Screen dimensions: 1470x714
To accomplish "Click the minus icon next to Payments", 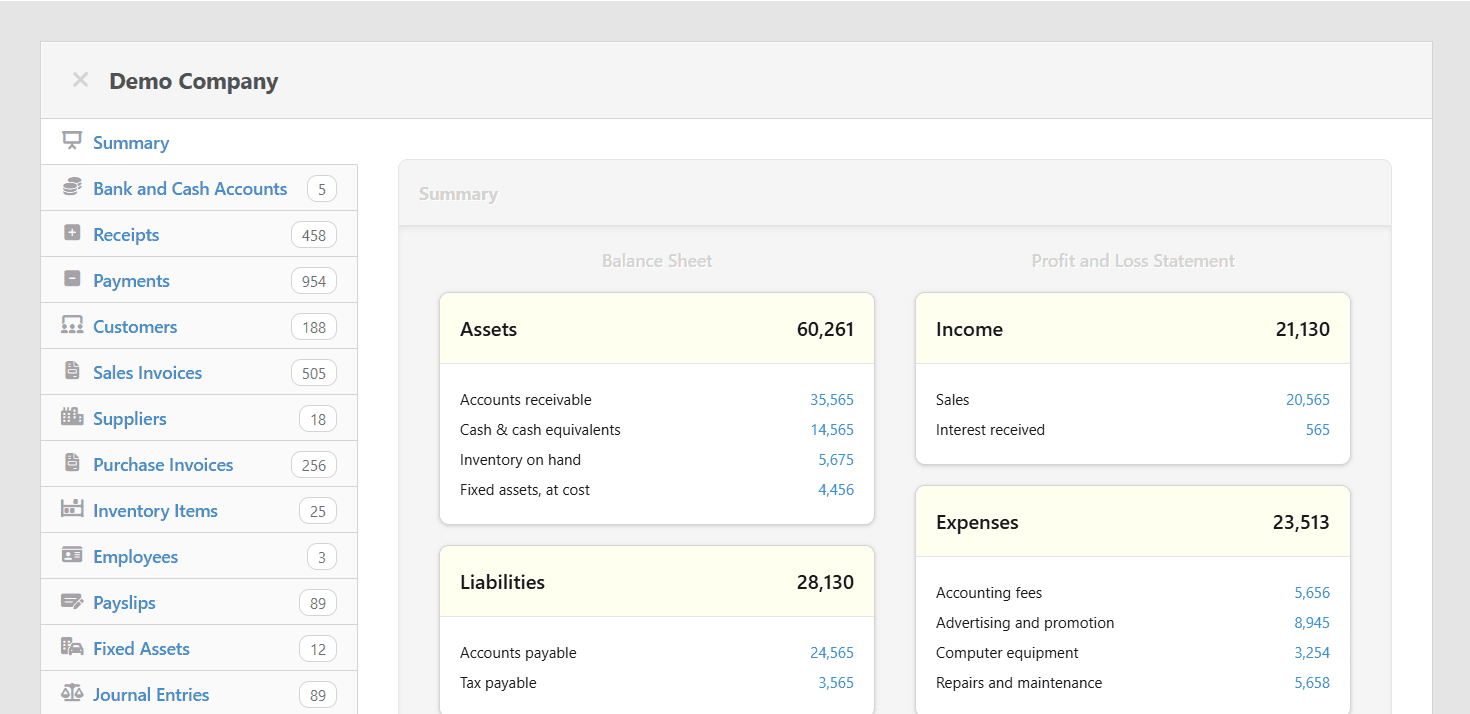I will click(x=71, y=278).
